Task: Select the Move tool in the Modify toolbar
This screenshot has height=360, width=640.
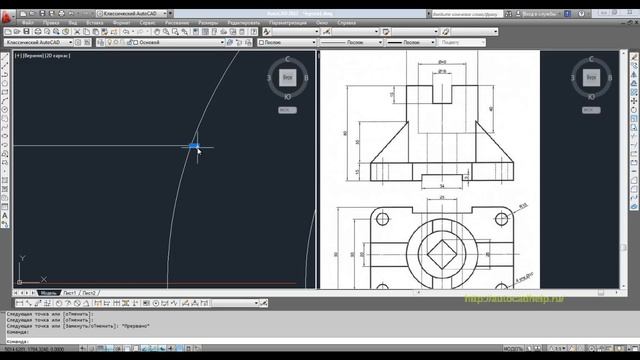Action: [634, 101]
